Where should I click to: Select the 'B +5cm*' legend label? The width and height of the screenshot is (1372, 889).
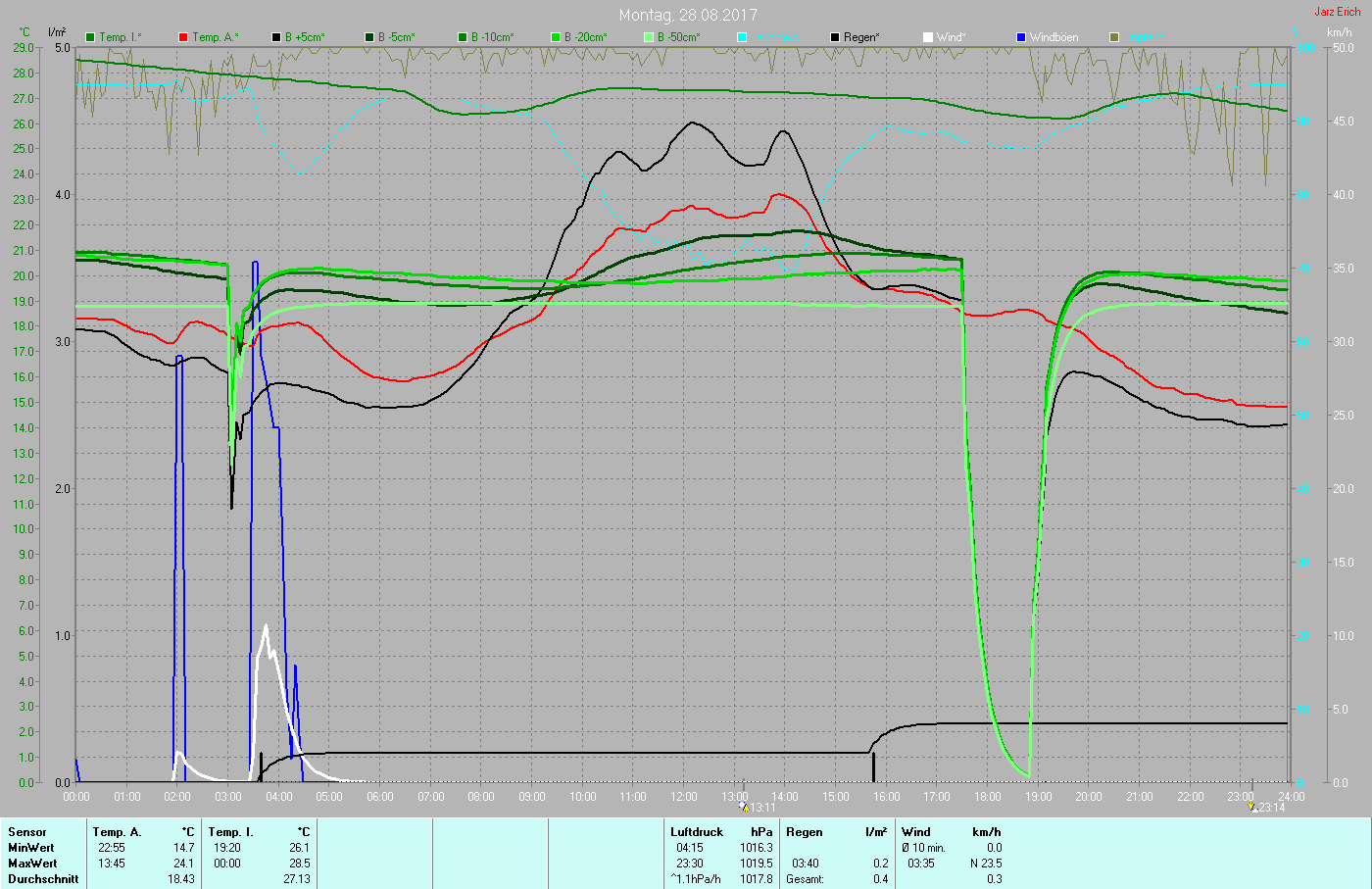pyautogui.click(x=306, y=37)
